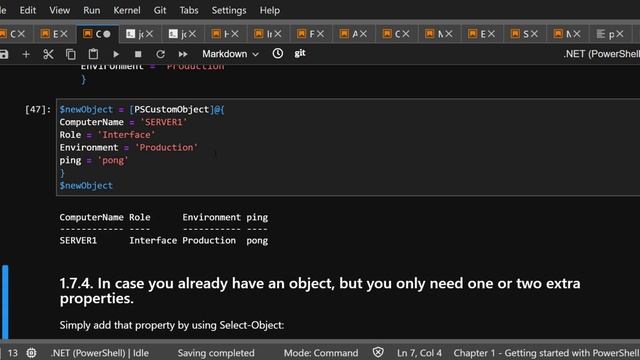The height and width of the screenshot is (360, 640).
Task: Click the Saving completed status text
Action: (x=216, y=353)
